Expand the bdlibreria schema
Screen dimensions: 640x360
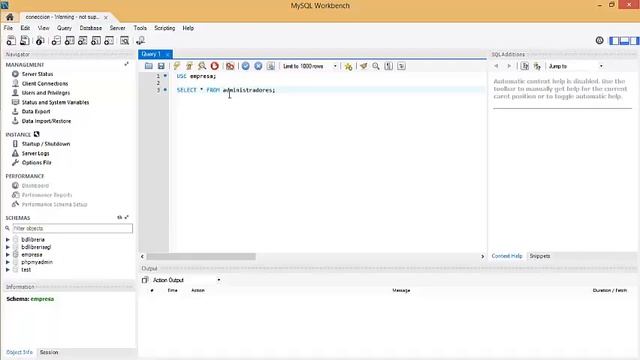8,240
